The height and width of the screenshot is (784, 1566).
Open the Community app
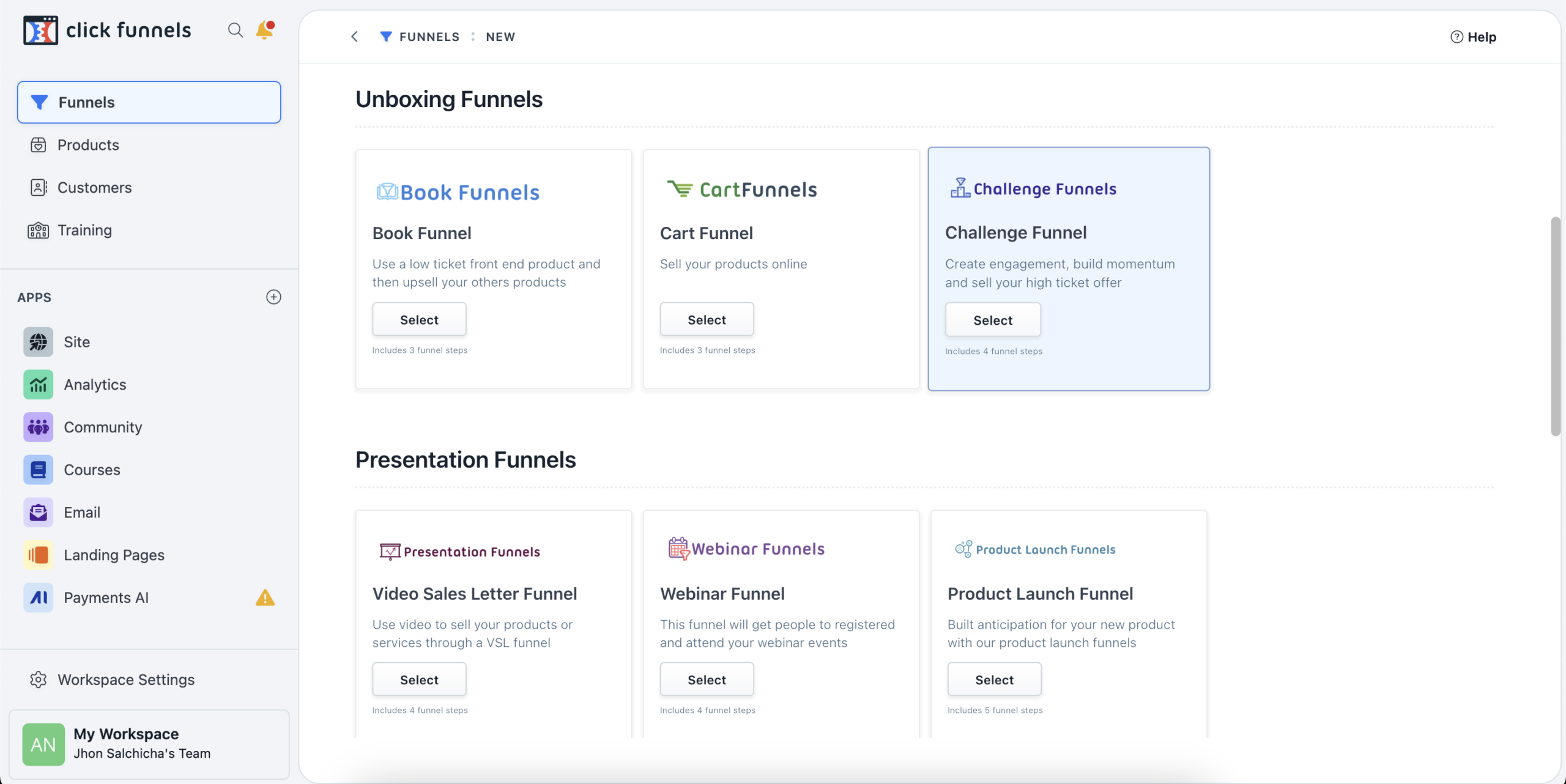pos(149,427)
